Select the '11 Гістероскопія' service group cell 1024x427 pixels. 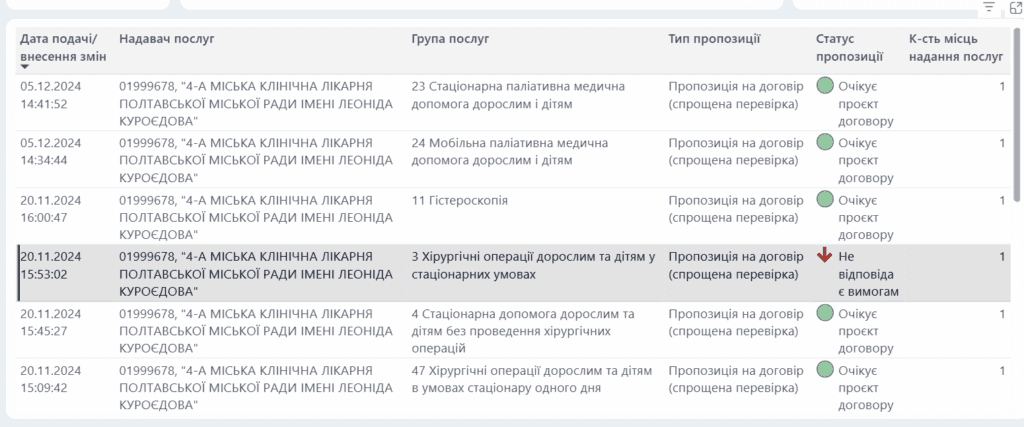pyautogui.click(x=459, y=200)
